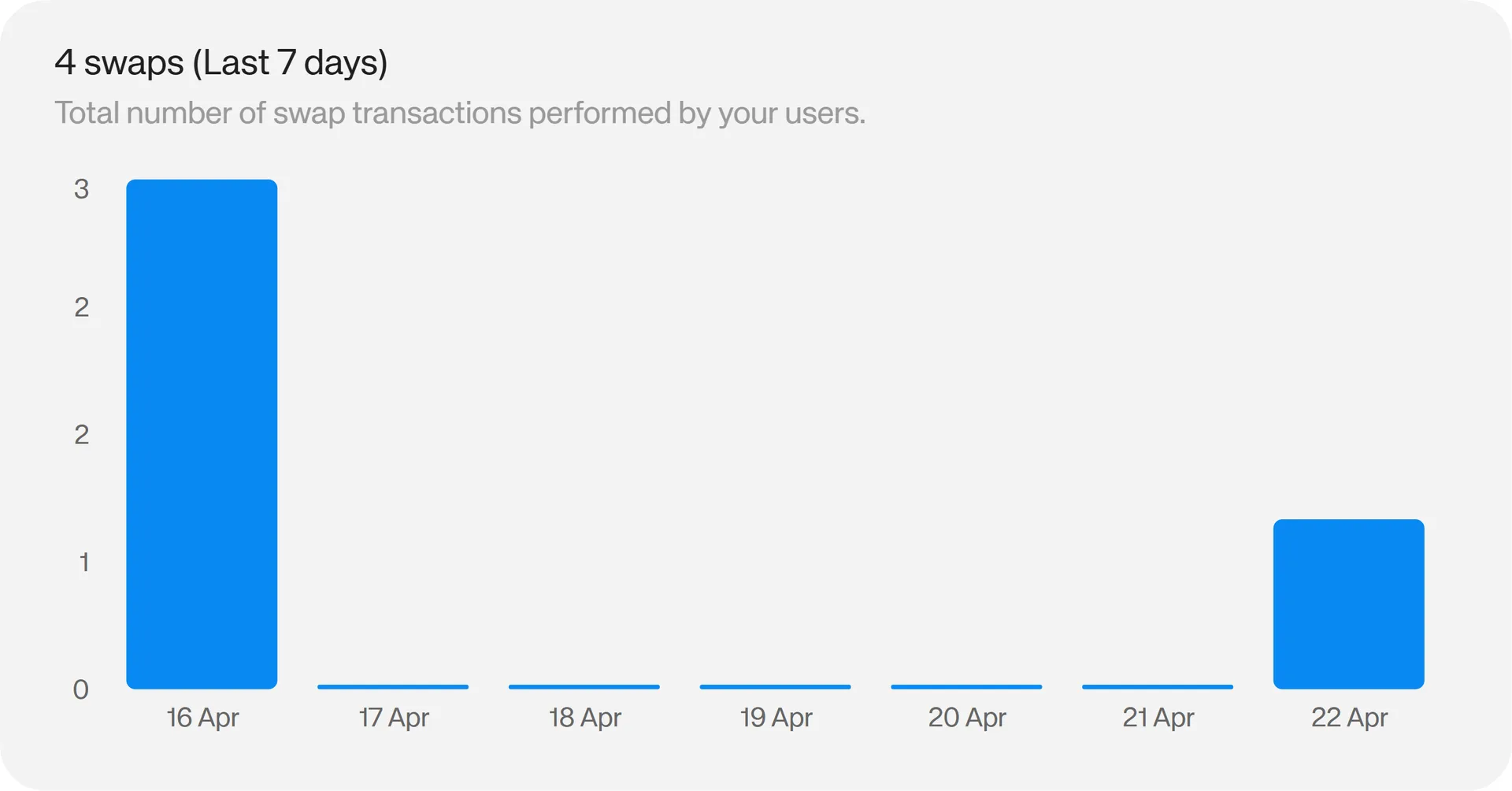
Task: Click the '4 swaps (Last 7 days)' title
Action: coord(221,63)
